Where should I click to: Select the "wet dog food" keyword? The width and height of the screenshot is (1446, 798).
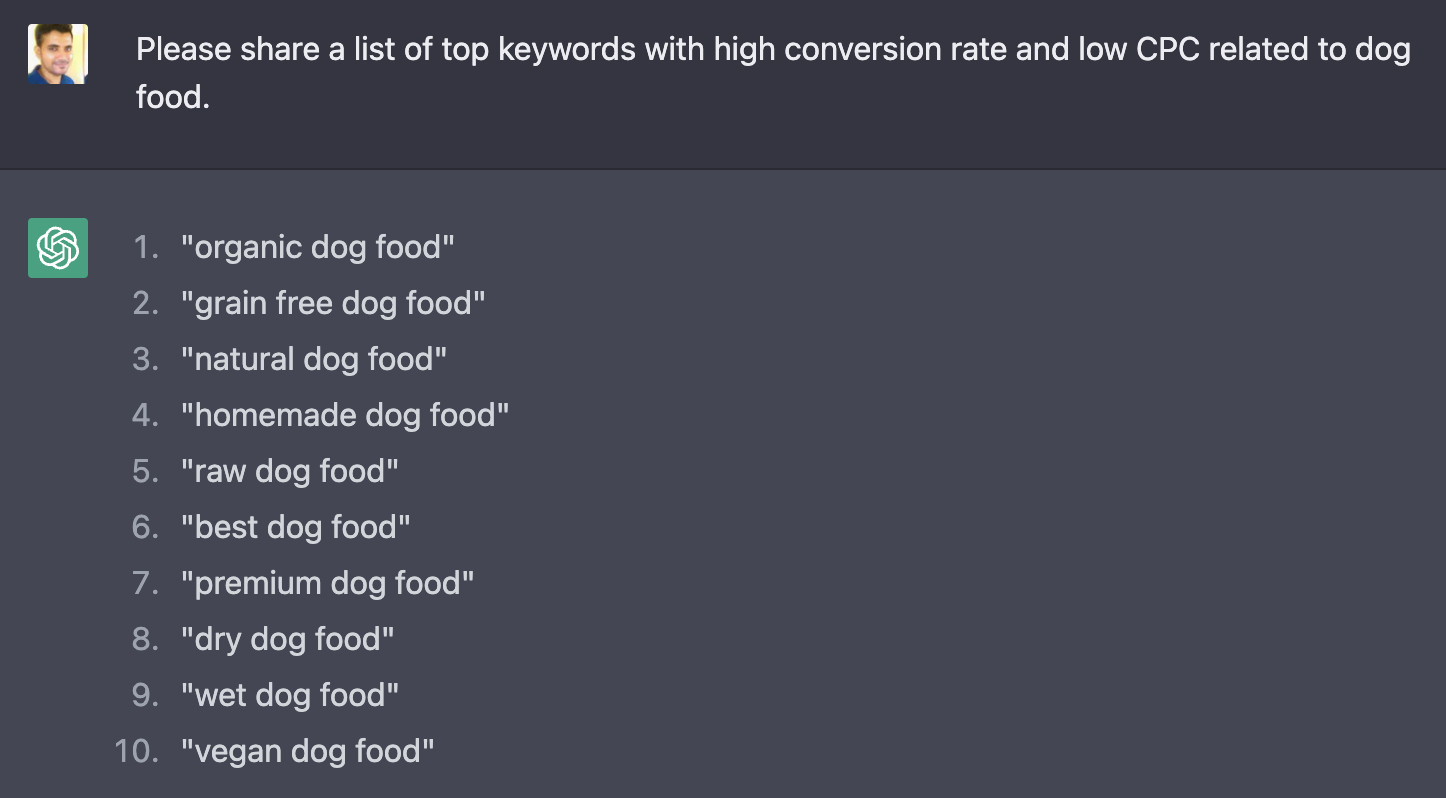pyautogui.click(x=290, y=695)
